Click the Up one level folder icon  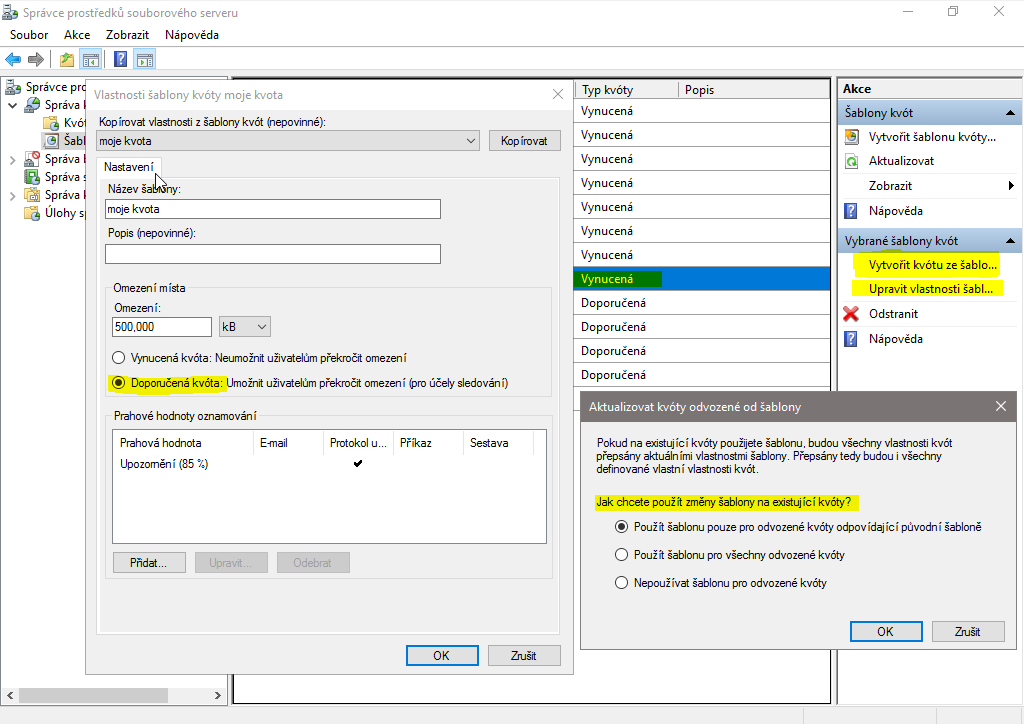pyautogui.click(x=67, y=60)
